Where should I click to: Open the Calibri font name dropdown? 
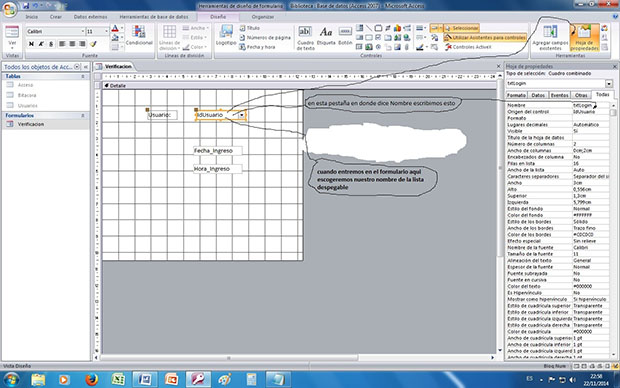point(83,31)
